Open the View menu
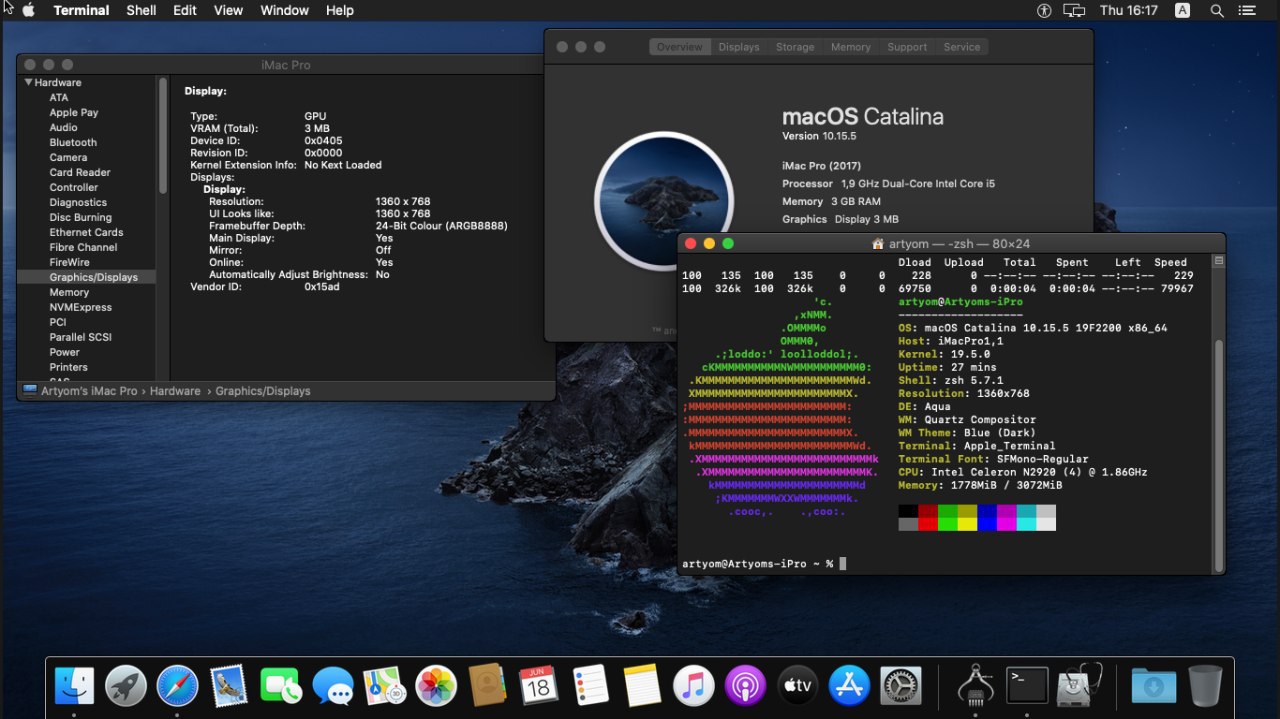 coord(228,10)
